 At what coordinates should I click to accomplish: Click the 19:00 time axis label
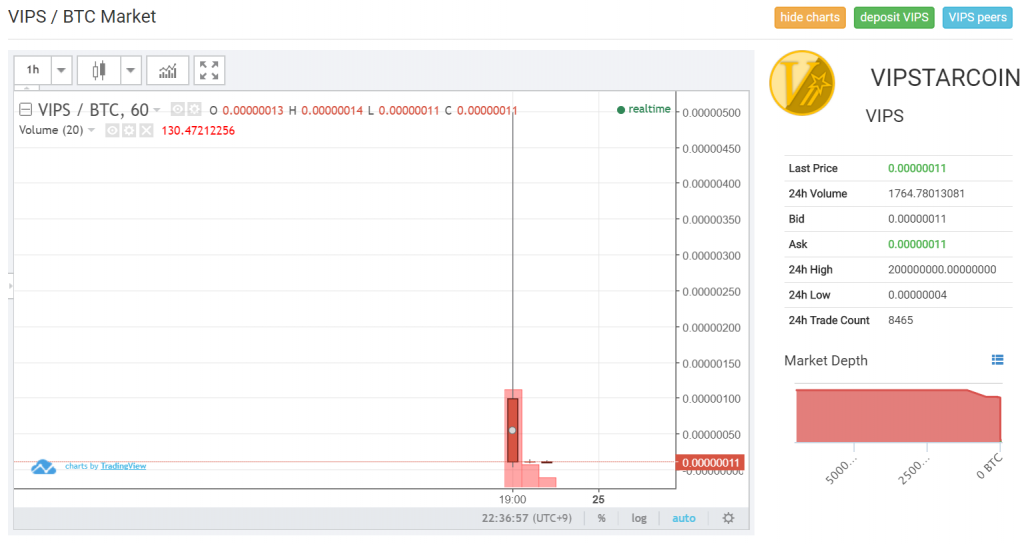point(512,500)
